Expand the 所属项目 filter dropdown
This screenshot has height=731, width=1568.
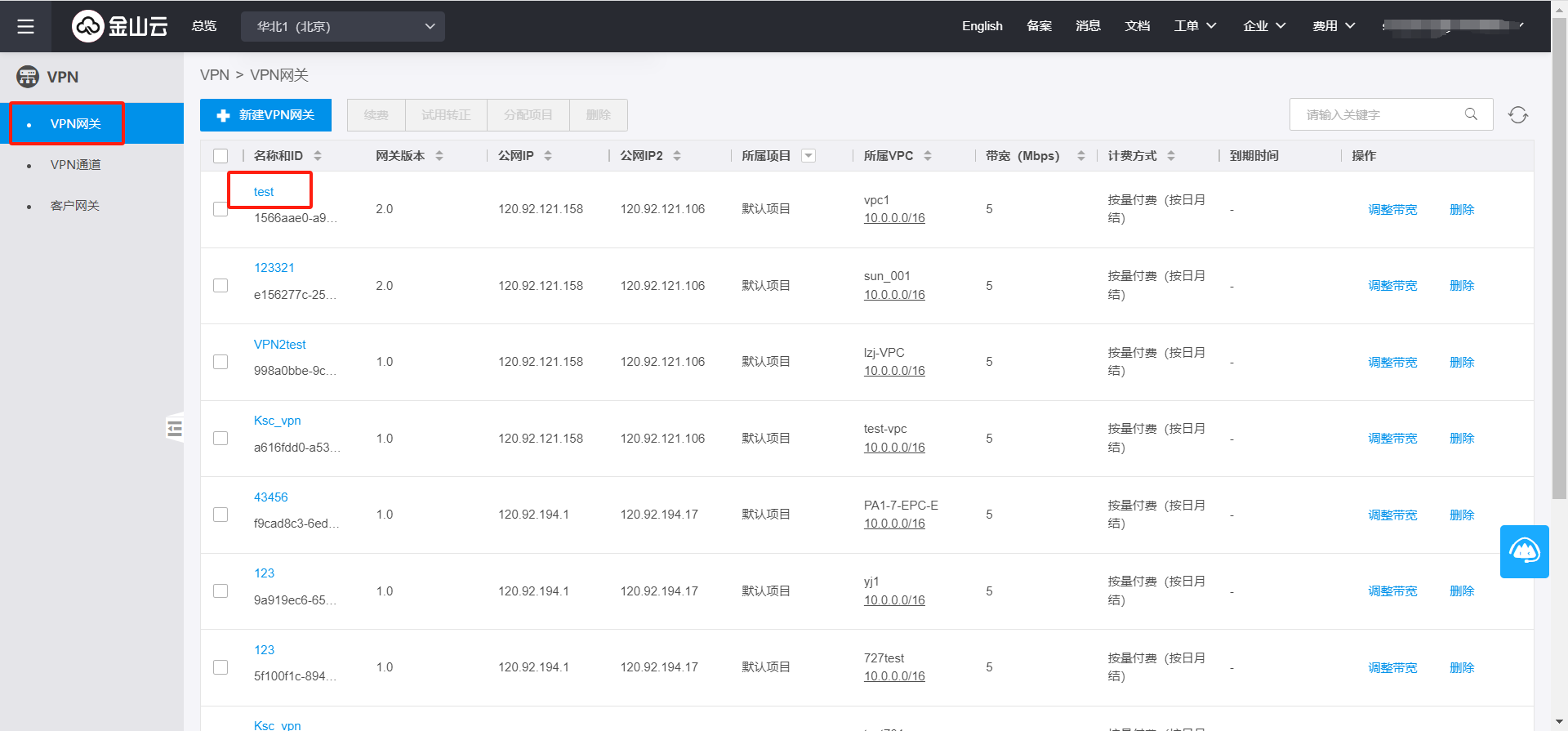pyautogui.click(x=808, y=155)
